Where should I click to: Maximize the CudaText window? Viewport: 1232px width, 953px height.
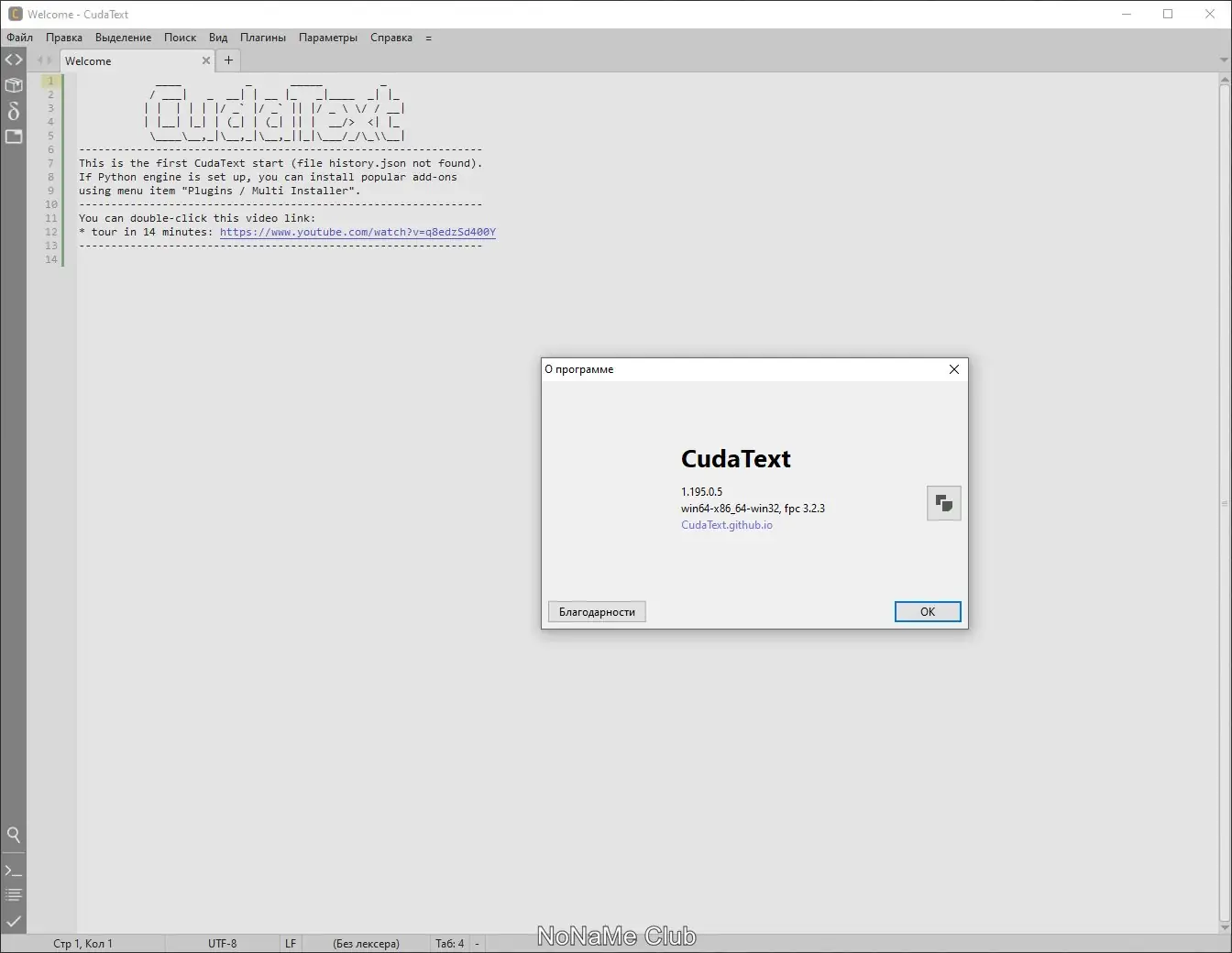1168,14
